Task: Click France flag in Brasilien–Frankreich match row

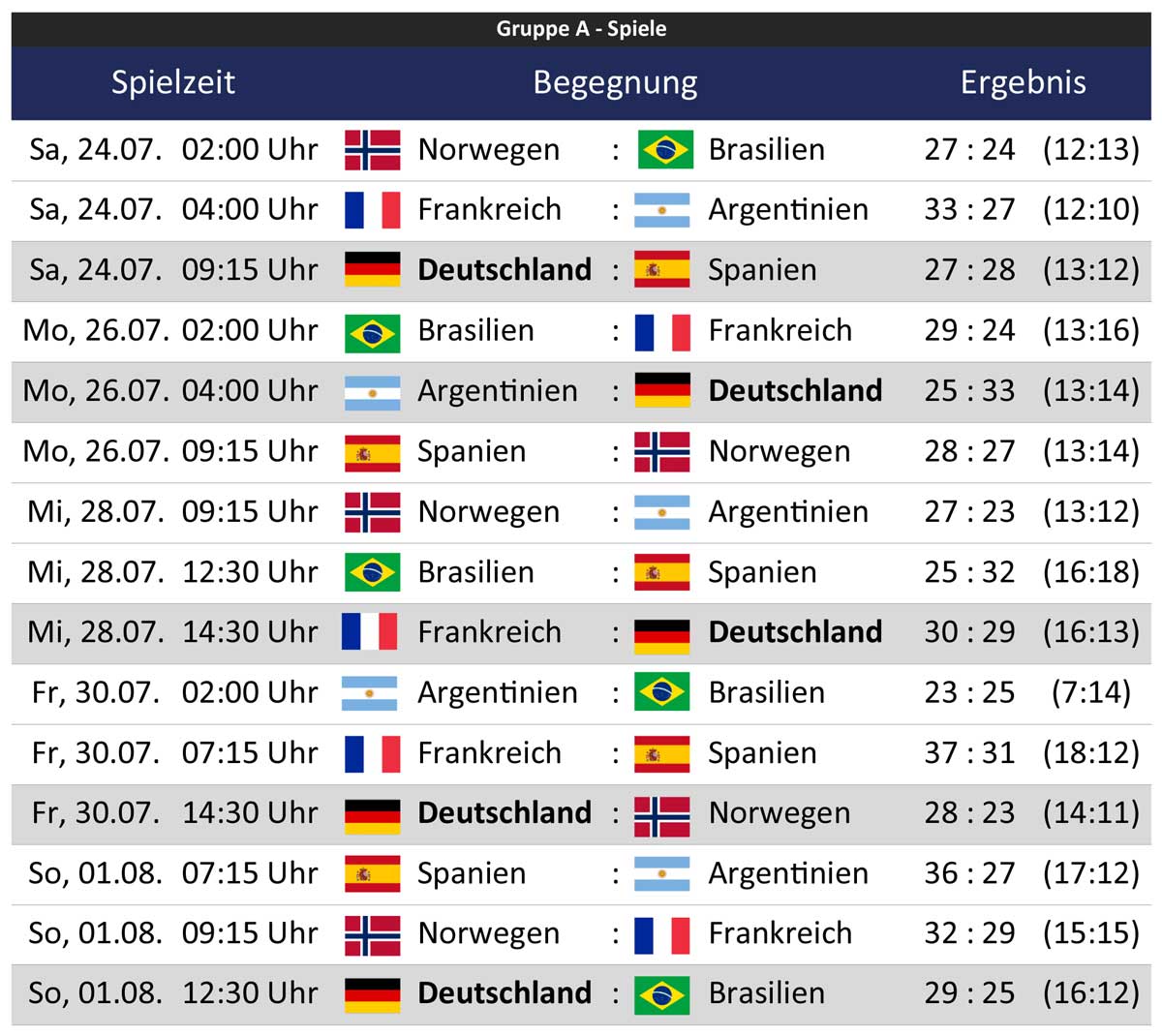Action: point(662,331)
